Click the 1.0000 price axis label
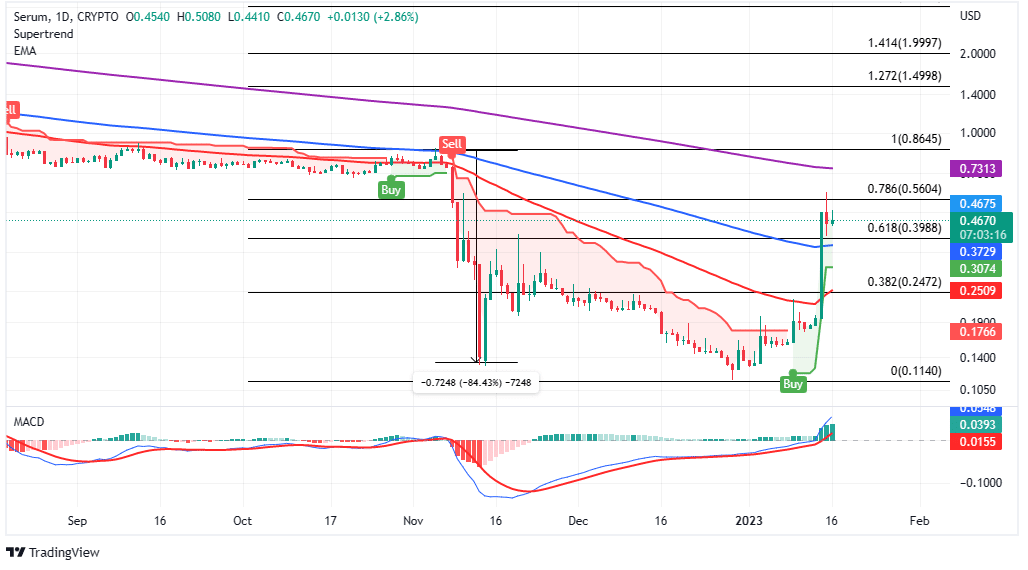1028x570 pixels. click(978, 133)
